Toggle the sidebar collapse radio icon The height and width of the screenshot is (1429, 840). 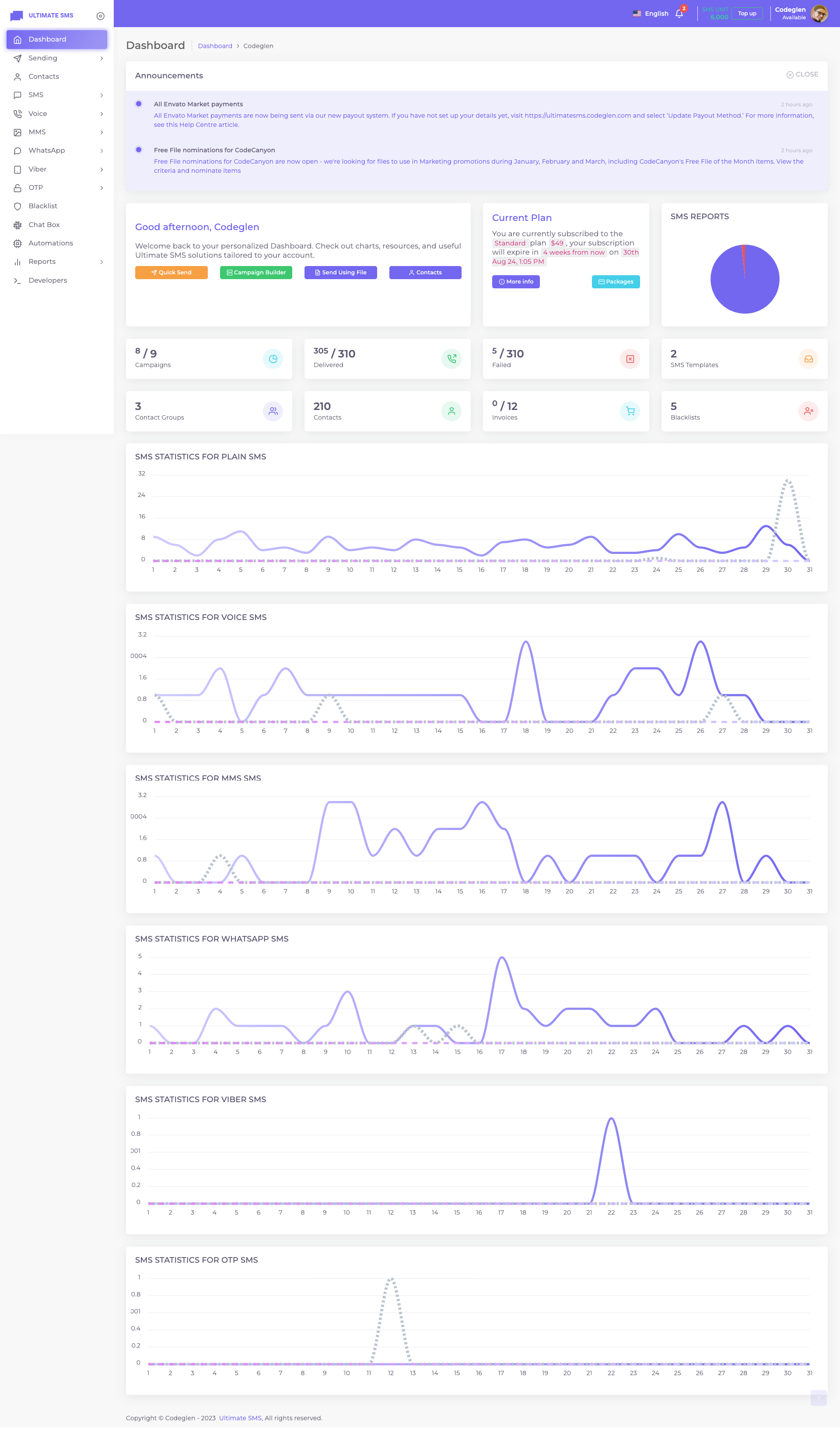[x=100, y=16]
